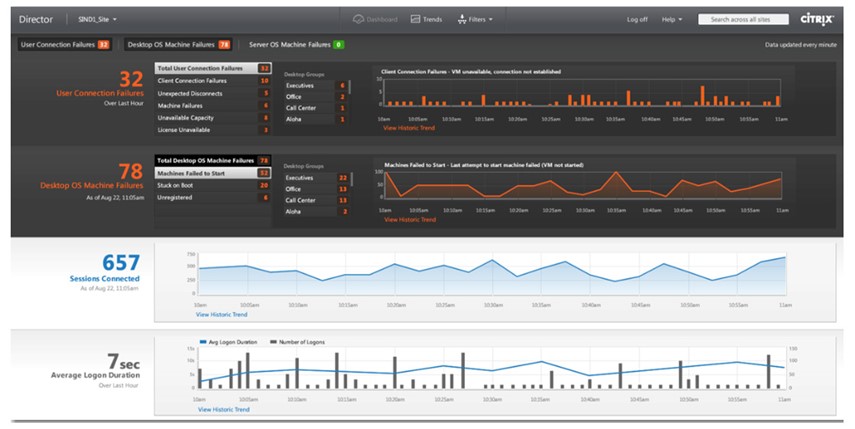Click Office group with 13 machine failures

coord(316,189)
